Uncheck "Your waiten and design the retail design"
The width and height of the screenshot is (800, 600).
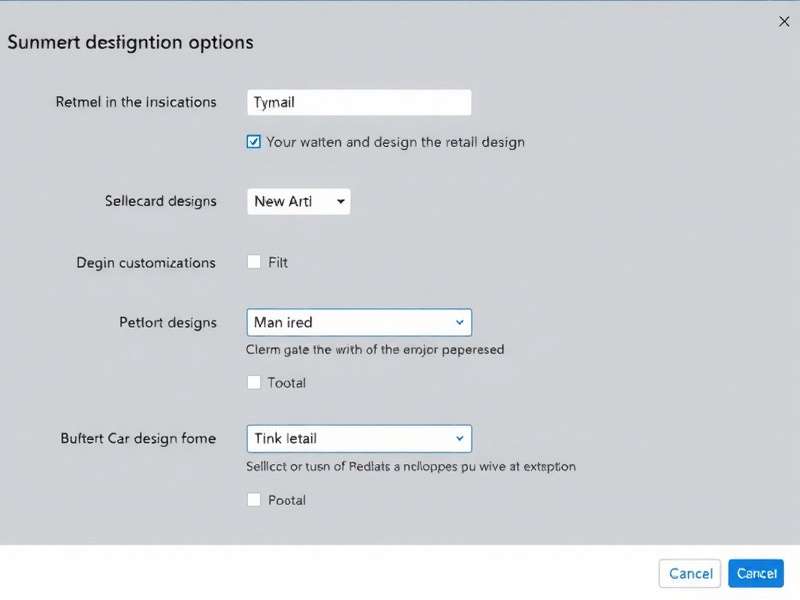(254, 141)
